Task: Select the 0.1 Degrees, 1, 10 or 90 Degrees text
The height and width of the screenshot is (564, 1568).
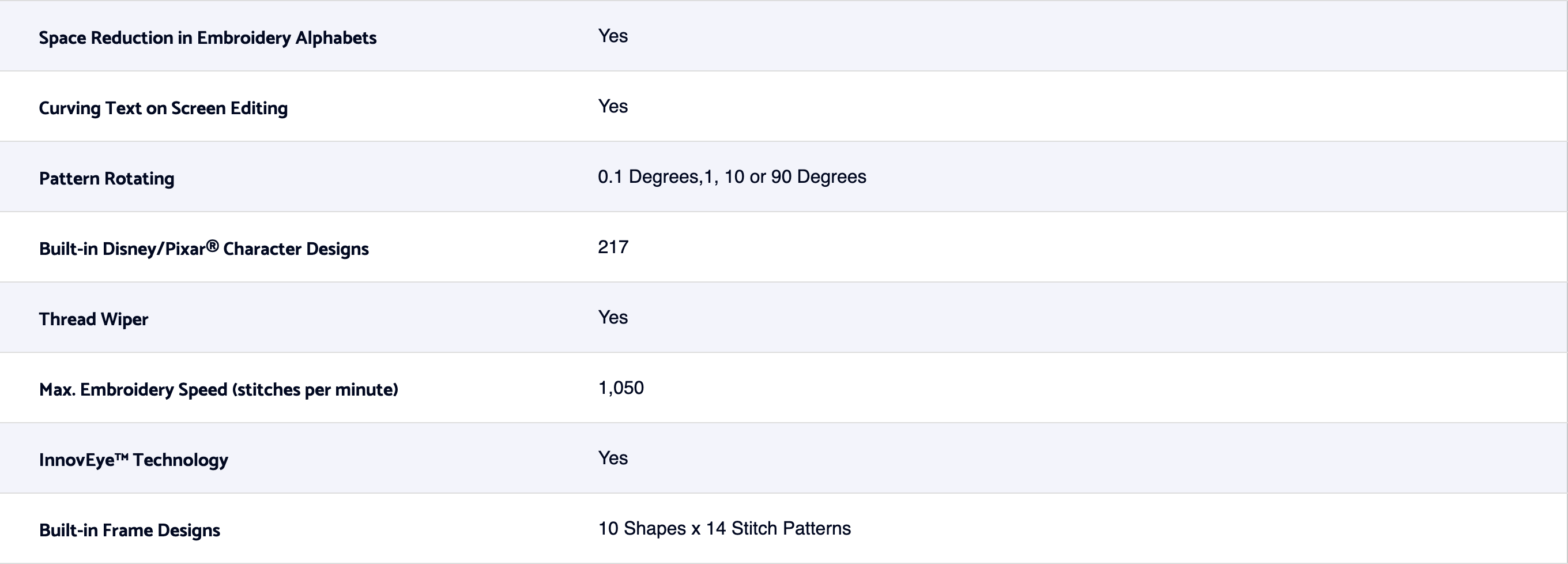Action: [x=732, y=176]
